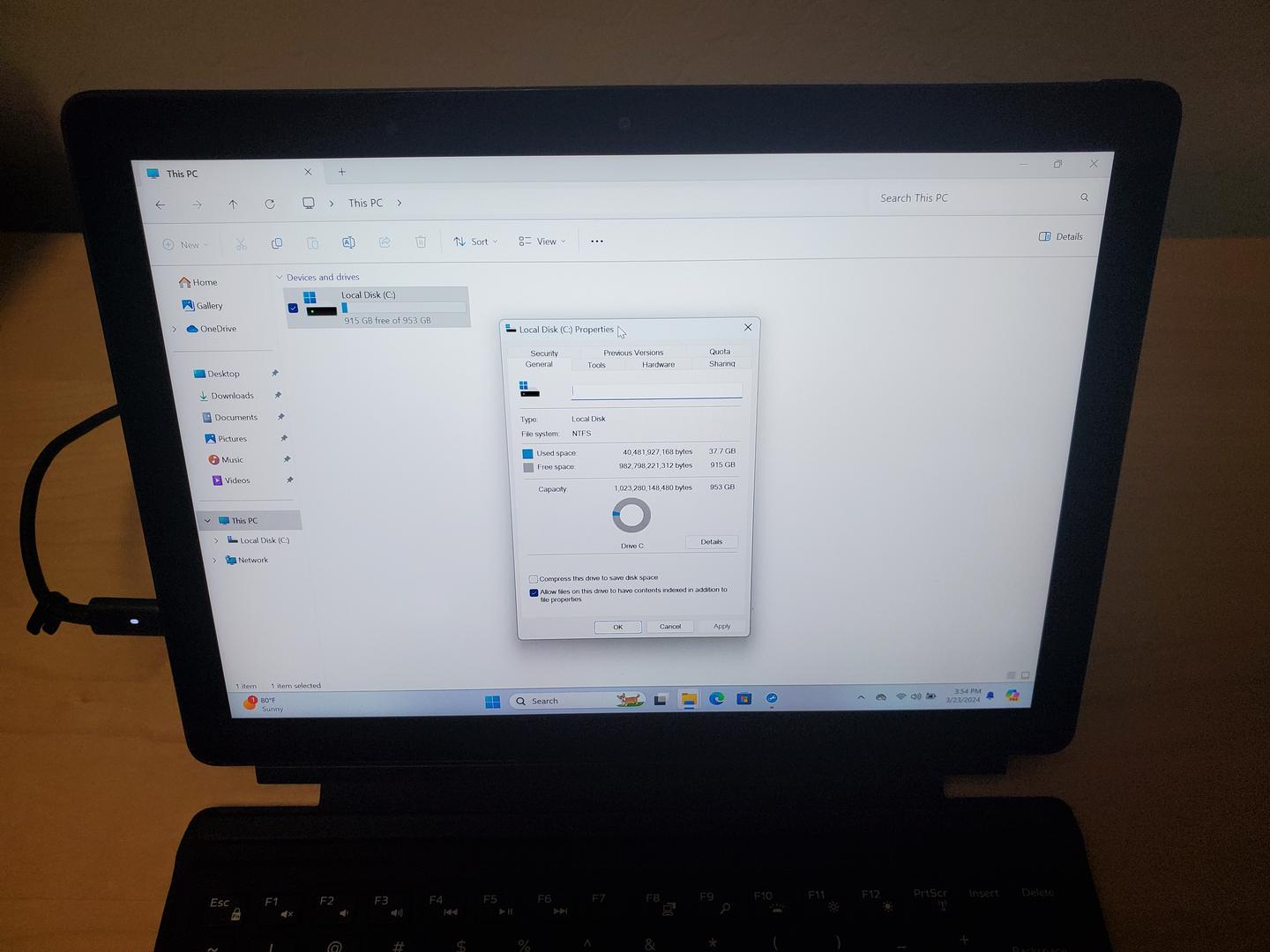Open OneDrive in navigation pane

click(x=212, y=329)
